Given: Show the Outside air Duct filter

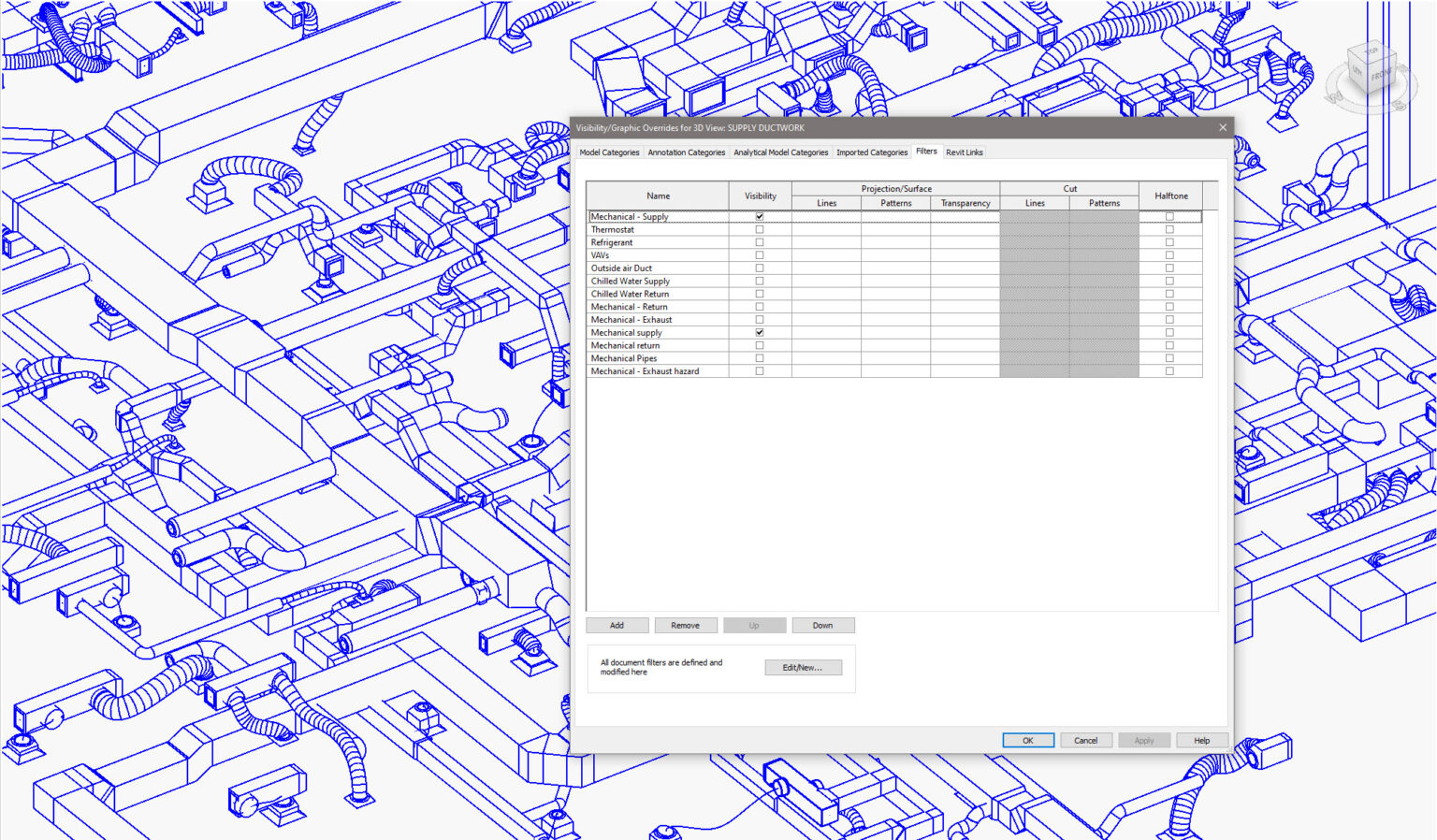Looking at the screenshot, I should 760,268.
